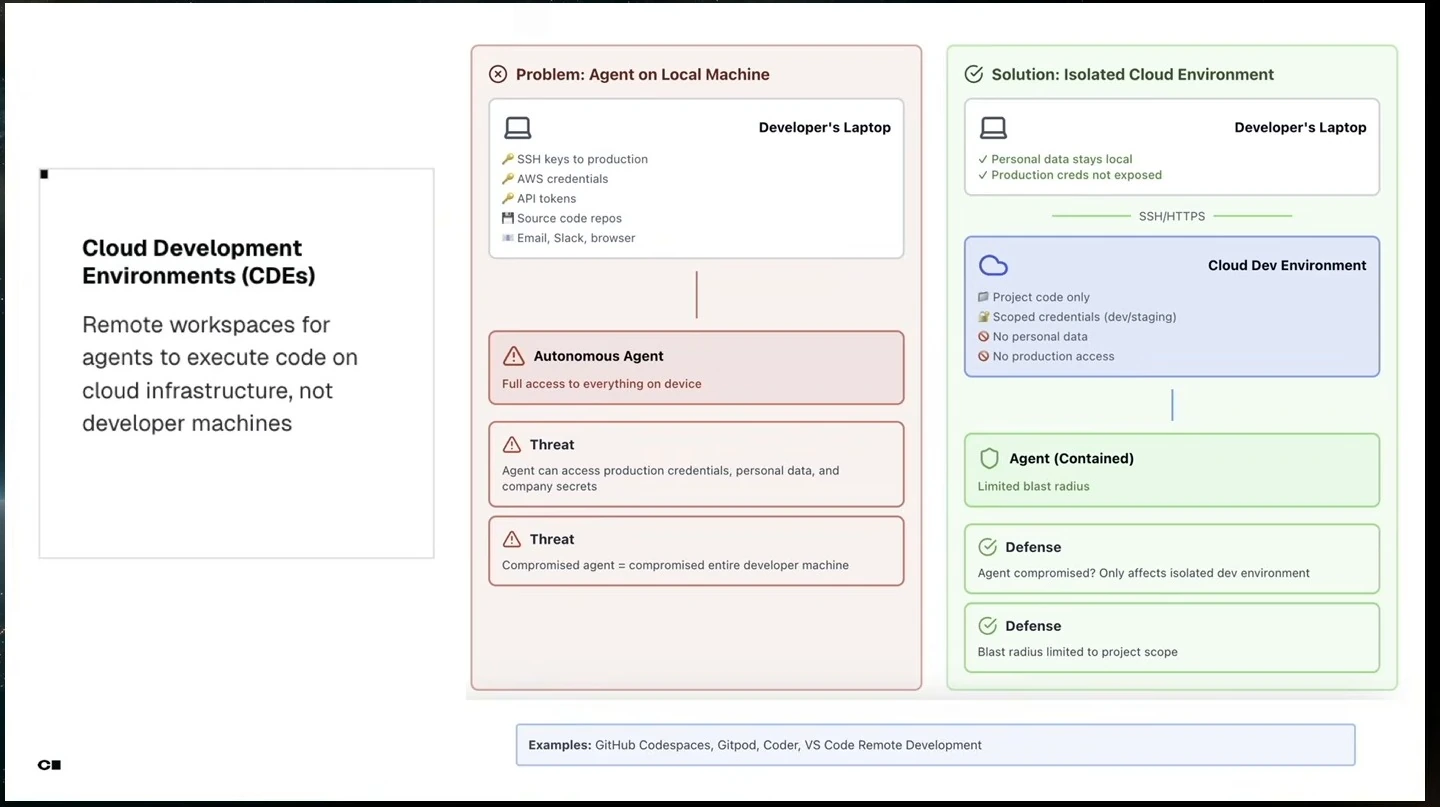This screenshot has width=1440, height=807.
Task: Click 'Agent can access production credentials' threat text
Action: pyautogui.click(x=671, y=478)
